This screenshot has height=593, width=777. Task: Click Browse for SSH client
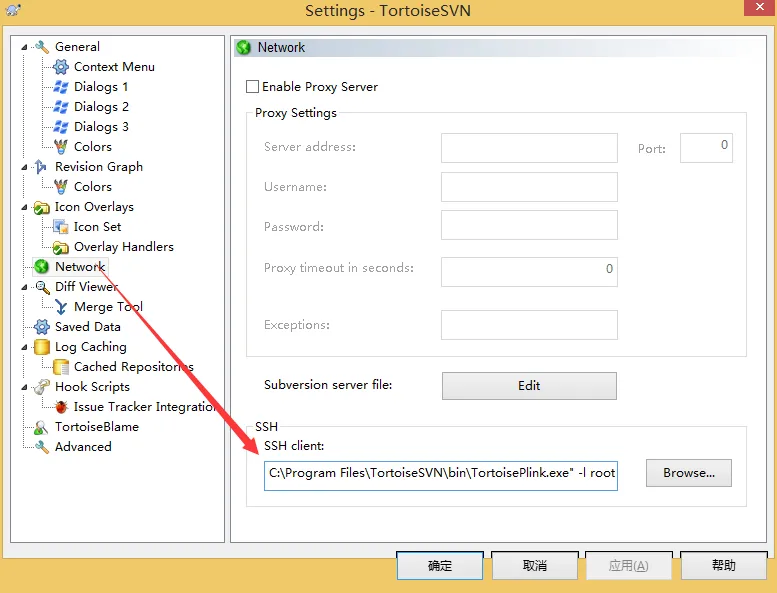coord(688,473)
